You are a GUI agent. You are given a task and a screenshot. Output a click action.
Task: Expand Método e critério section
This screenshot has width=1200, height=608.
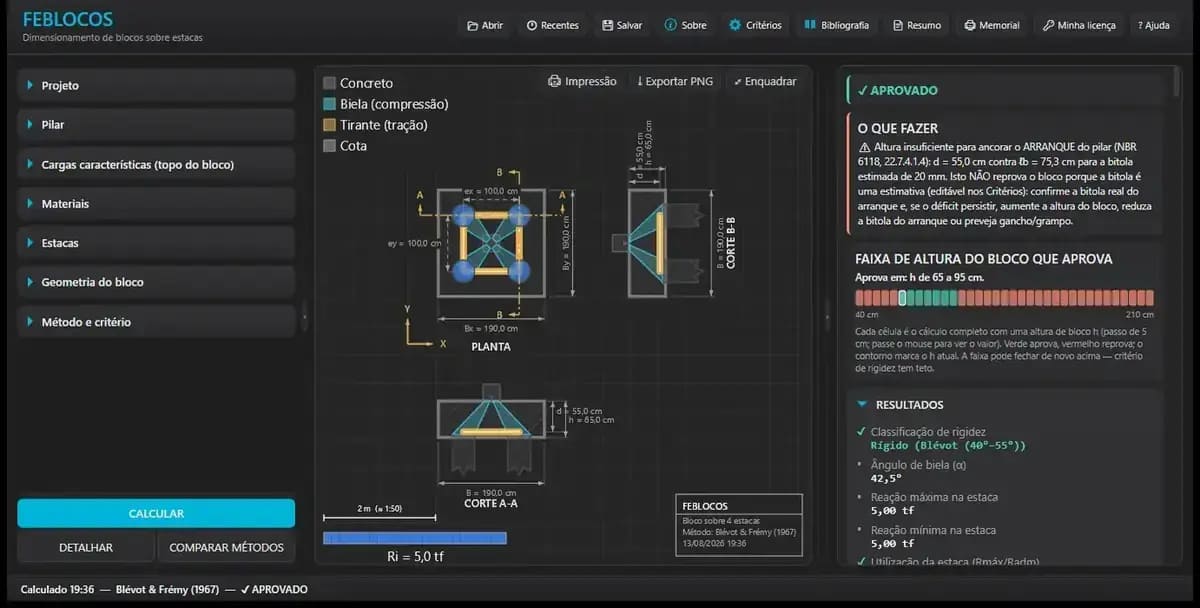click(156, 322)
